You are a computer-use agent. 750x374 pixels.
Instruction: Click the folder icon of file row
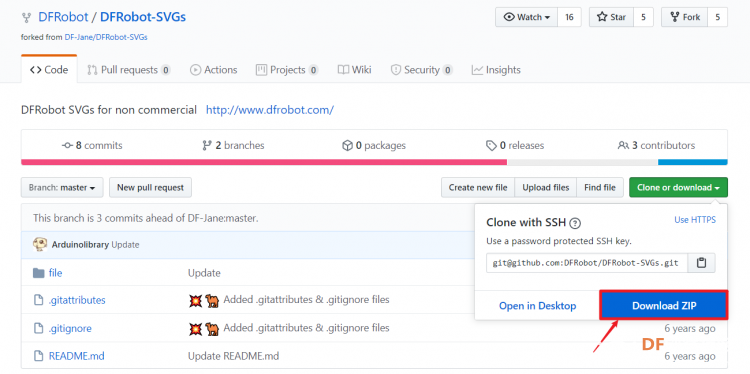coord(38,273)
